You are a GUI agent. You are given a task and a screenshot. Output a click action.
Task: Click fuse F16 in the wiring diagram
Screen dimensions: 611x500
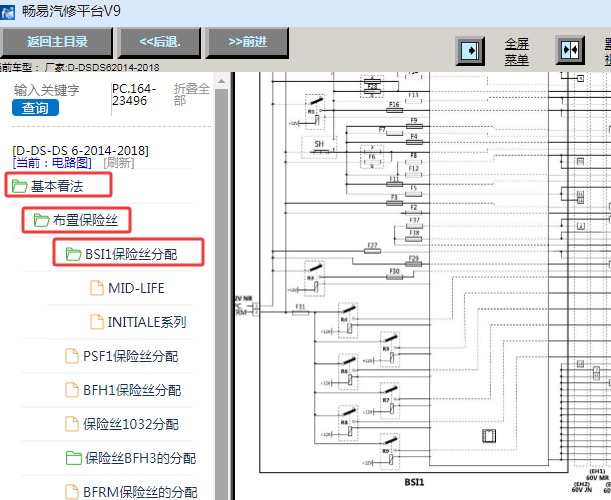[x=394, y=110]
